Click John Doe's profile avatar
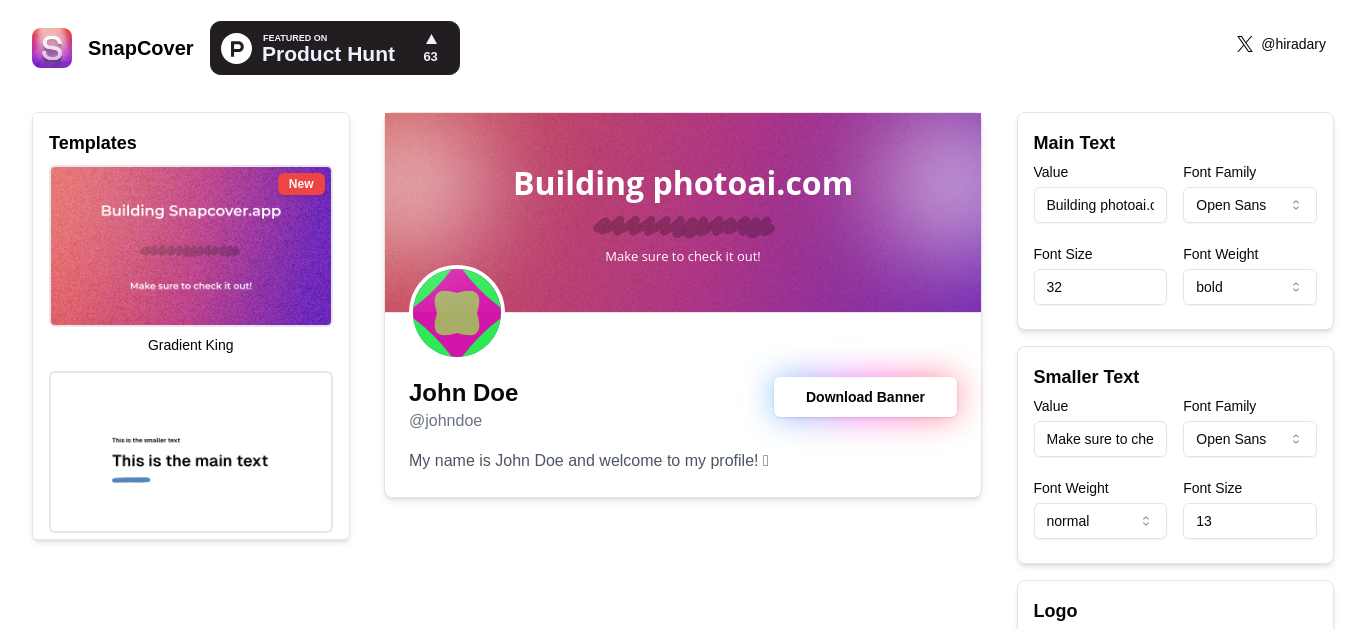 457,313
